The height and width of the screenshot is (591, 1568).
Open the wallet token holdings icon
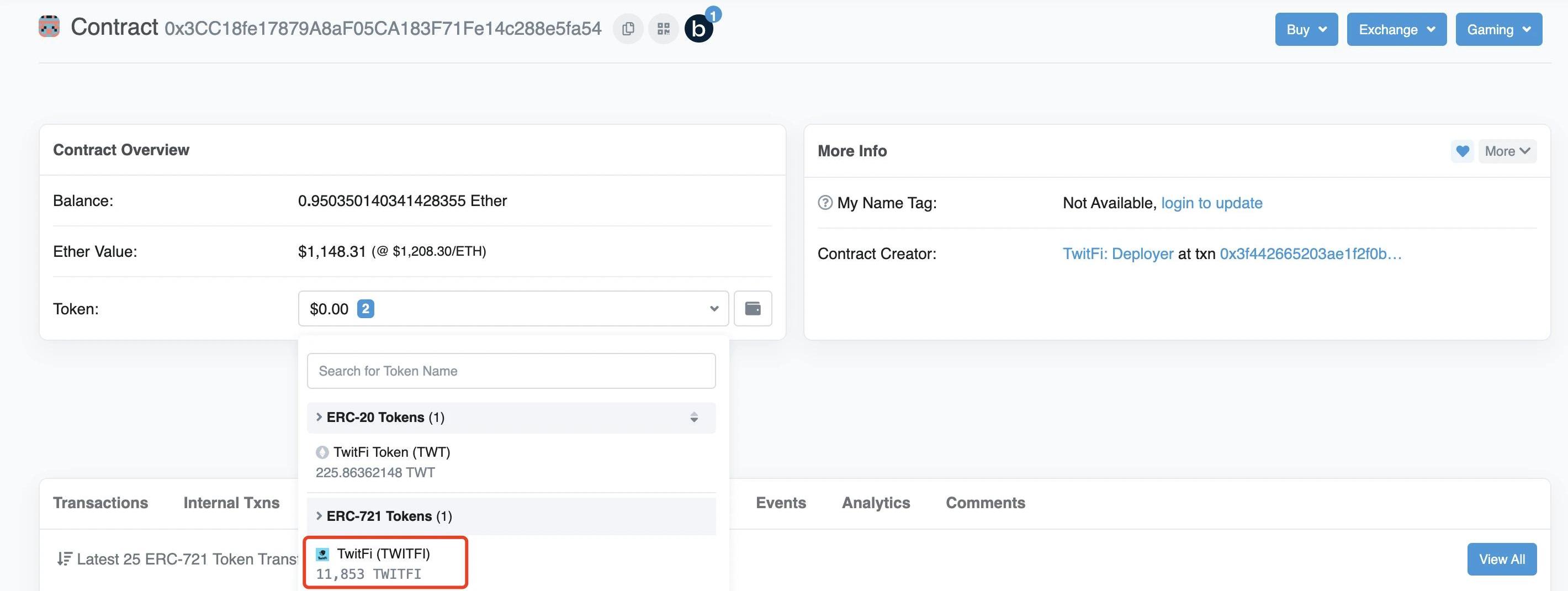pyautogui.click(x=753, y=309)
